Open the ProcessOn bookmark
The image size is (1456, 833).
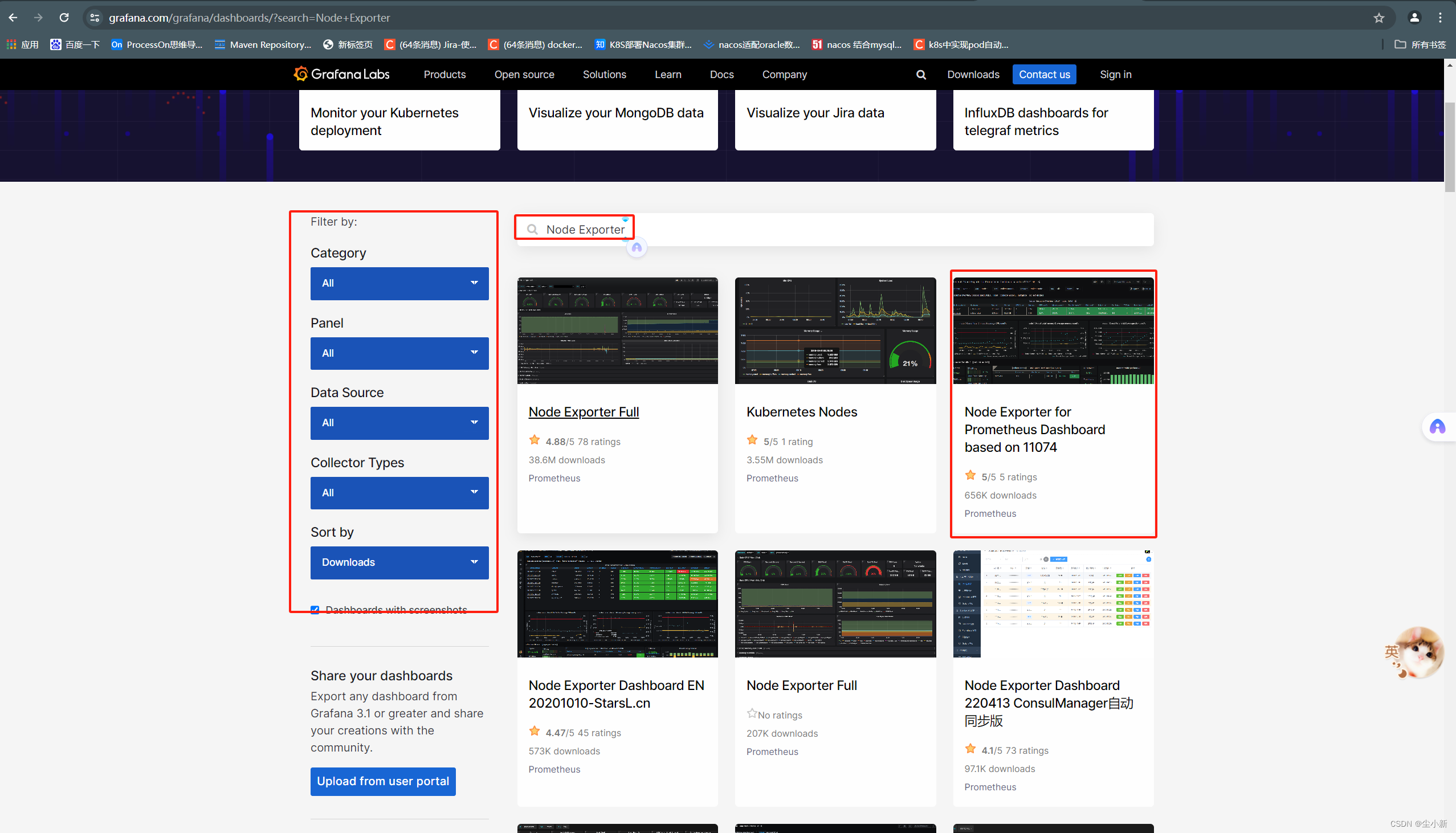[157, 44]
